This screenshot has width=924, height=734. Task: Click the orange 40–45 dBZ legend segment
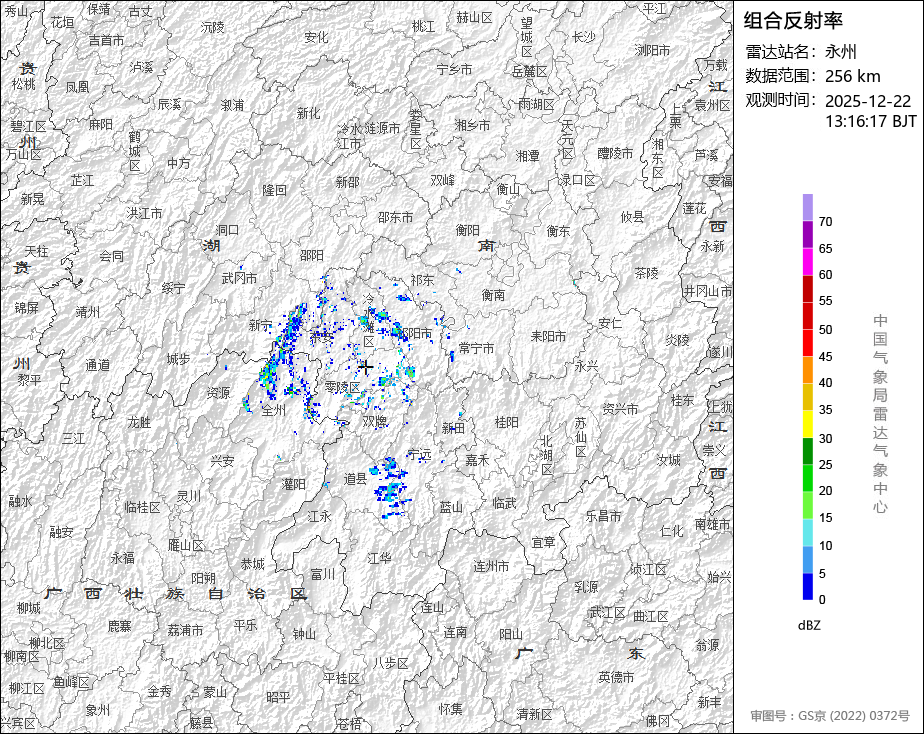point(807,370)
